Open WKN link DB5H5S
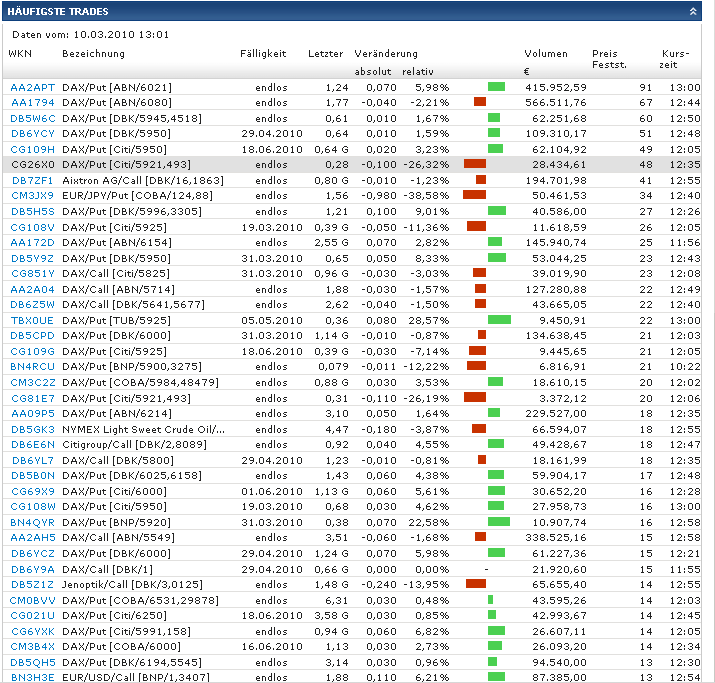This screenshot has width=715, height=683. [32, 212]
